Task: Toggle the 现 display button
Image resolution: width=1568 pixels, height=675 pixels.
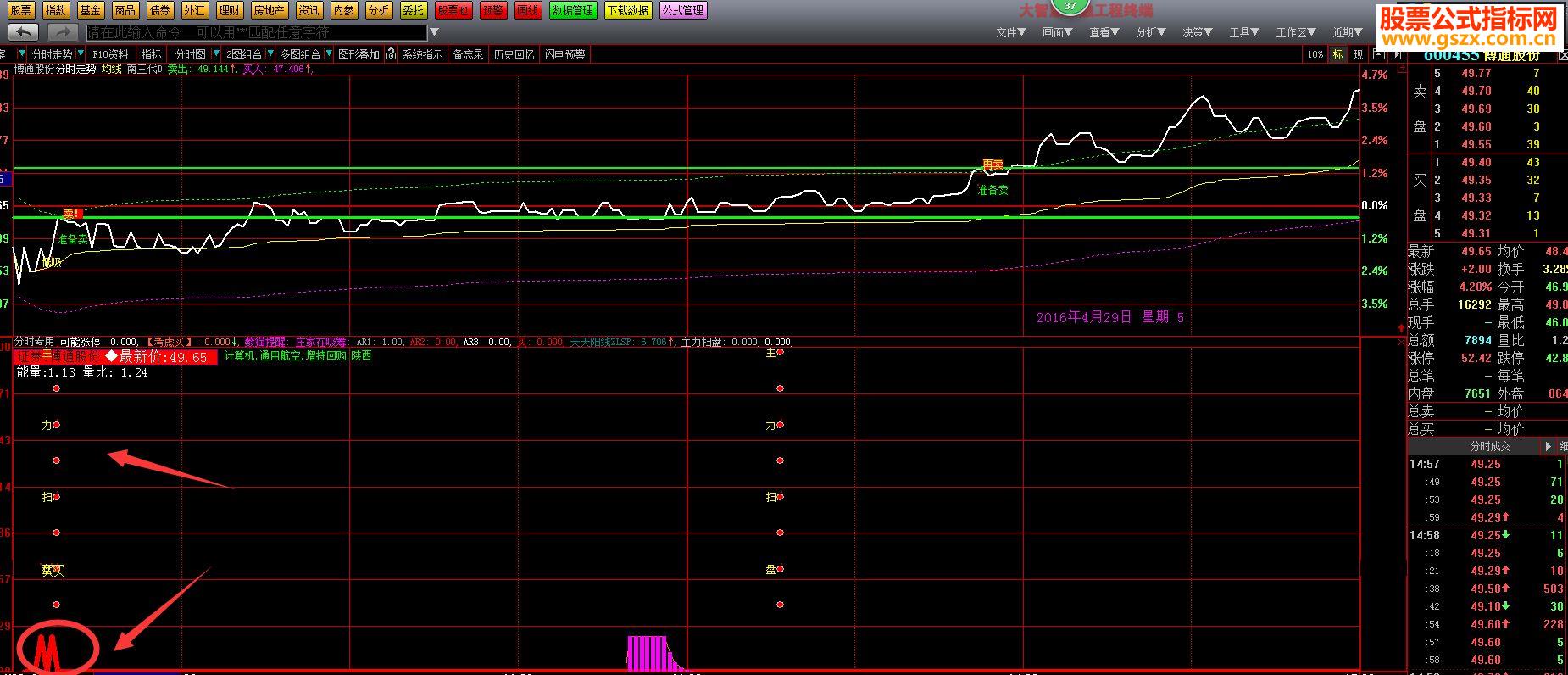Action: 1358,54
